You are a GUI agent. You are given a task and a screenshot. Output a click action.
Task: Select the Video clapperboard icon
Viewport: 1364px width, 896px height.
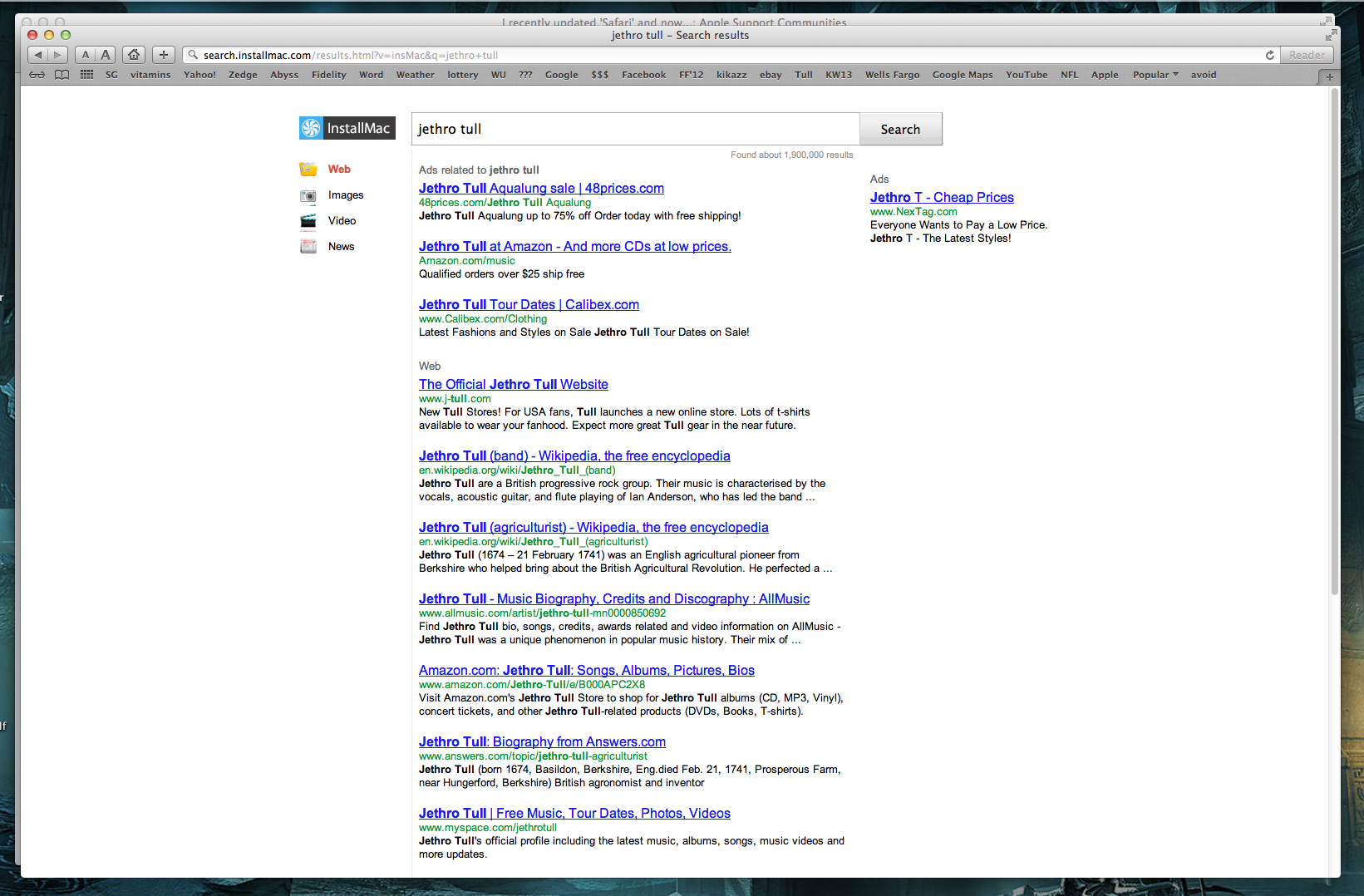(x=308, y=221)
